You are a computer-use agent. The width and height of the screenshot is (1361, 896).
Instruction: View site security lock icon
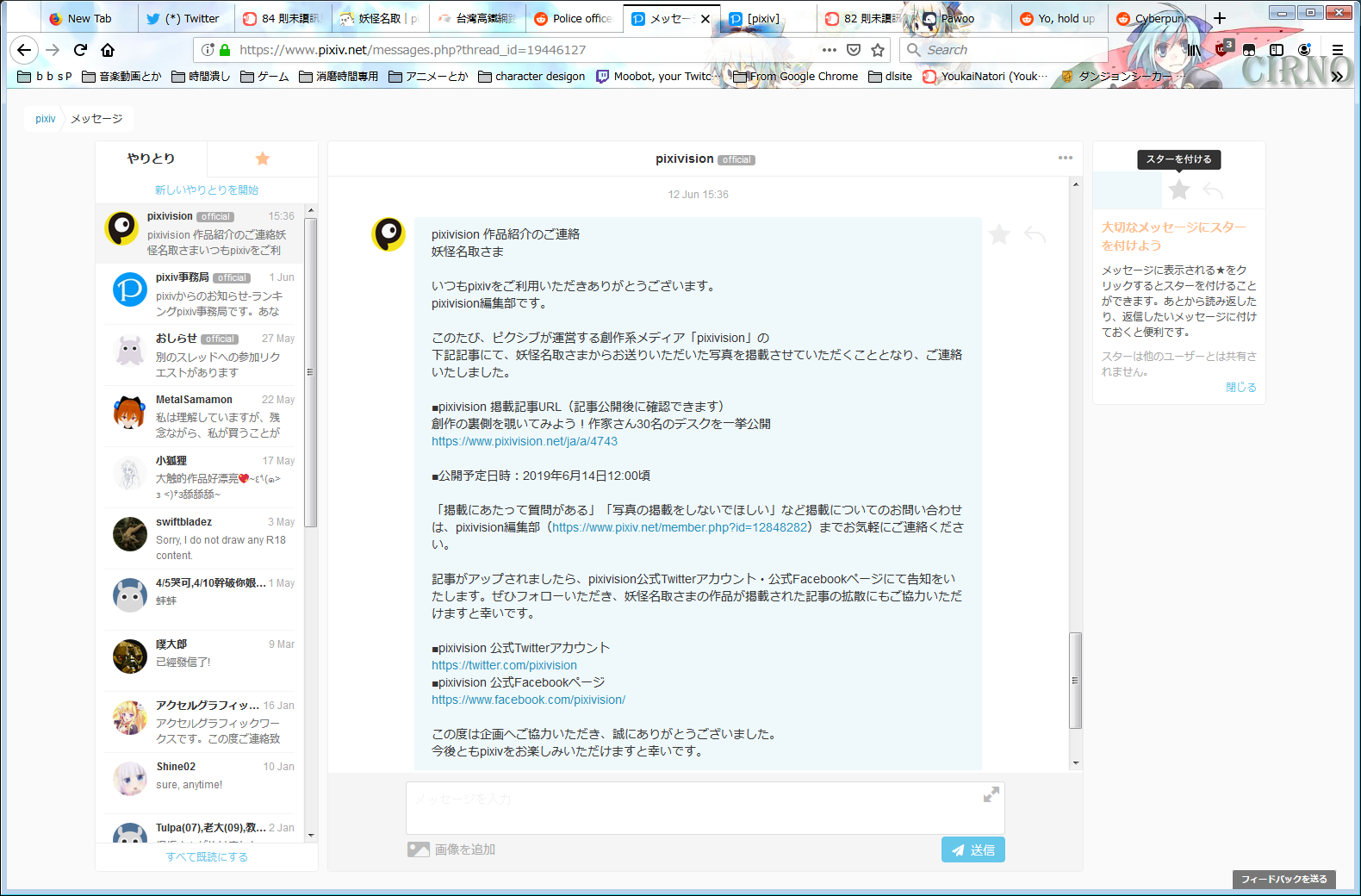click(x=225, y=50)
